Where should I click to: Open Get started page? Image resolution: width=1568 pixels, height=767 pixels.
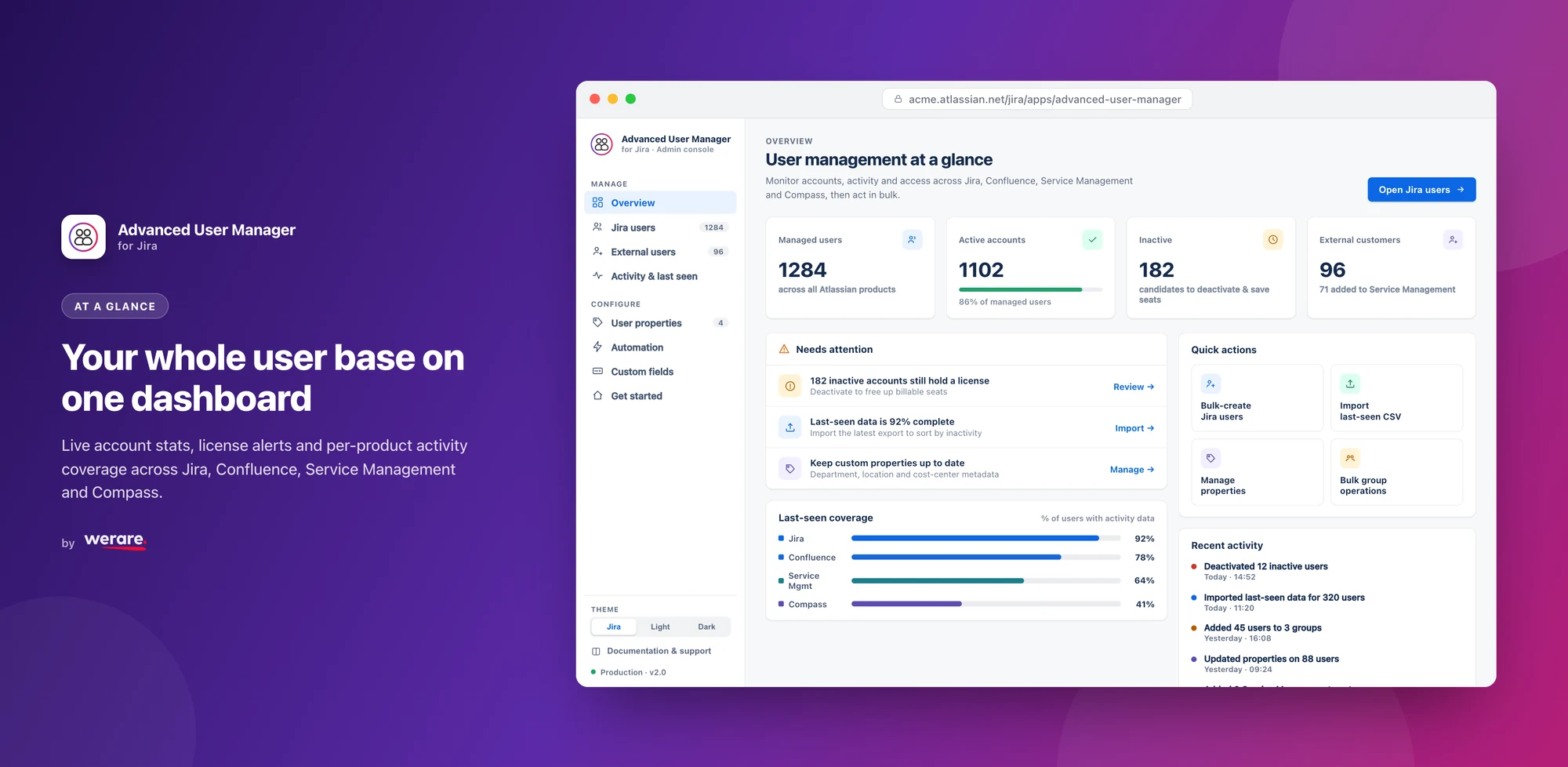coord(660,395)
